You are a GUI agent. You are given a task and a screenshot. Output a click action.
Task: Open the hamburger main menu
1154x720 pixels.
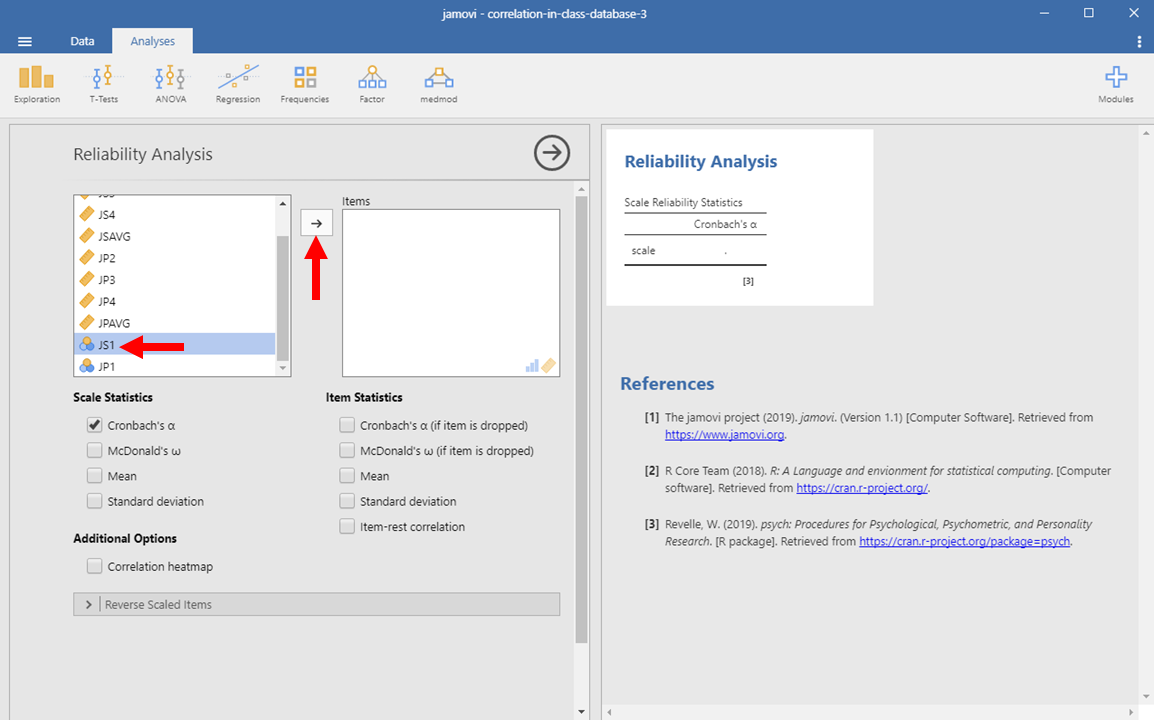[25, 41]
